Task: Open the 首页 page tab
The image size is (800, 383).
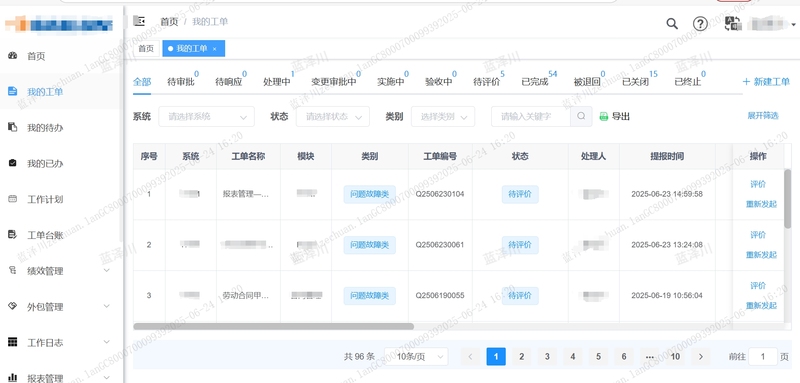Action: [146, 48]
